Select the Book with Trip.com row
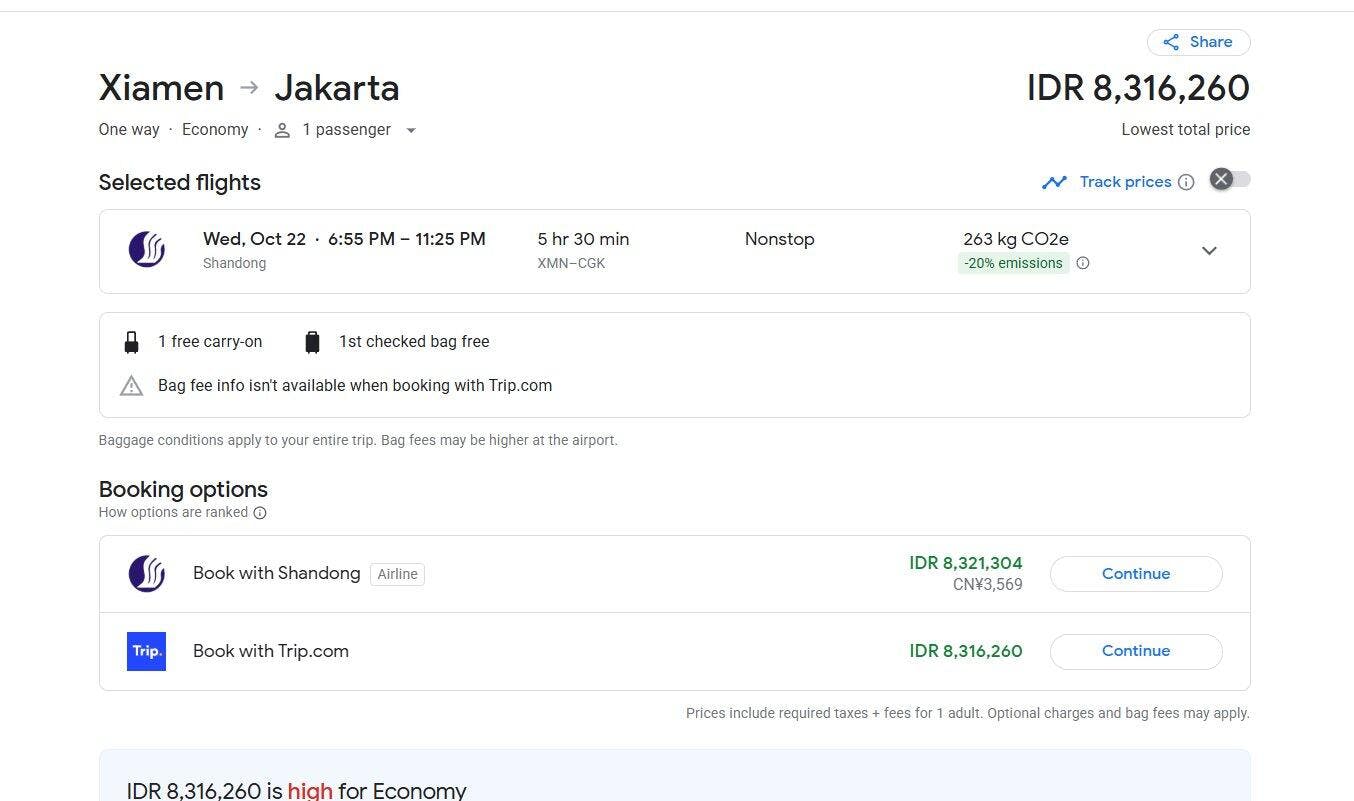Screen dimensions: 1354x801 tap(500, 651)
